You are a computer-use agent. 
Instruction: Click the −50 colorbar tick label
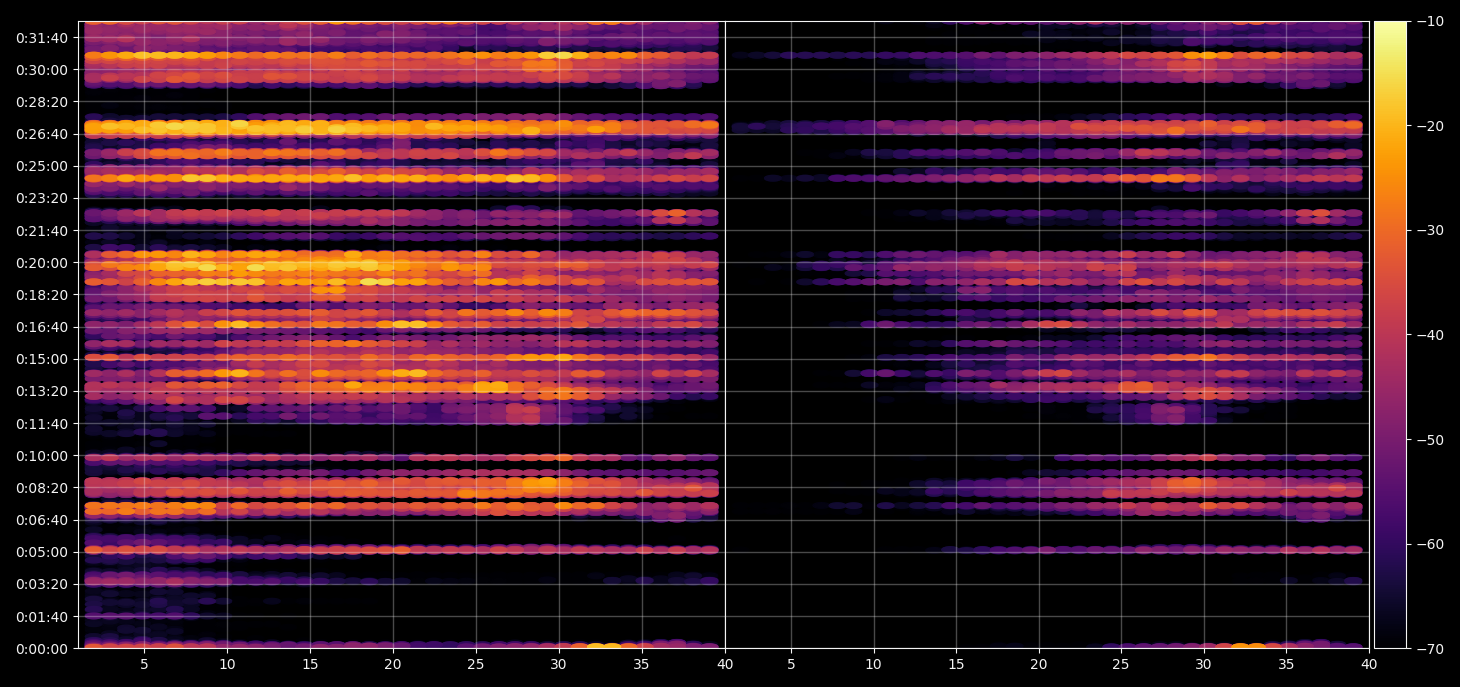[1428, 440]
